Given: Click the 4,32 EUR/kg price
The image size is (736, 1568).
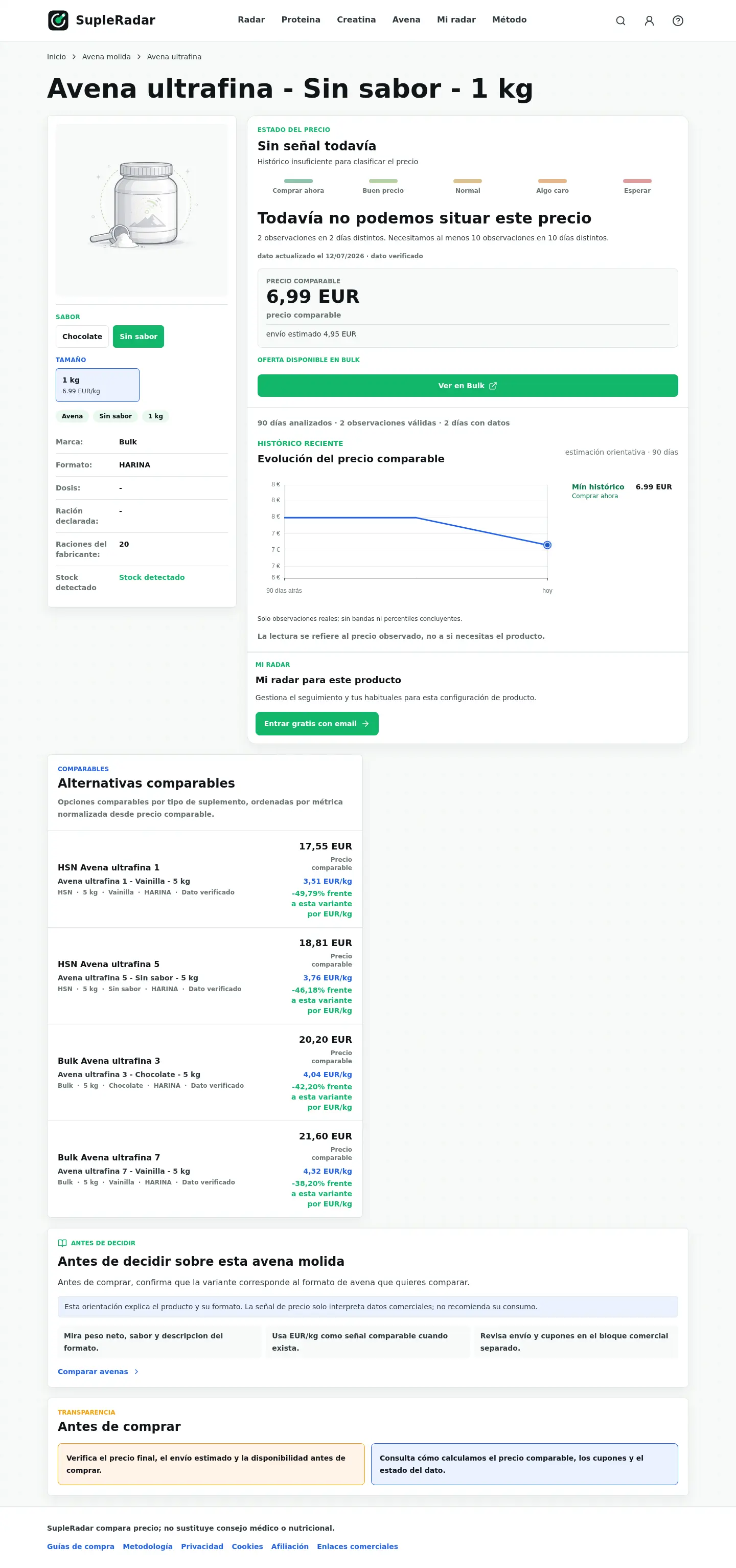Looking at the screenshot, I should [x=327, y=1171].
